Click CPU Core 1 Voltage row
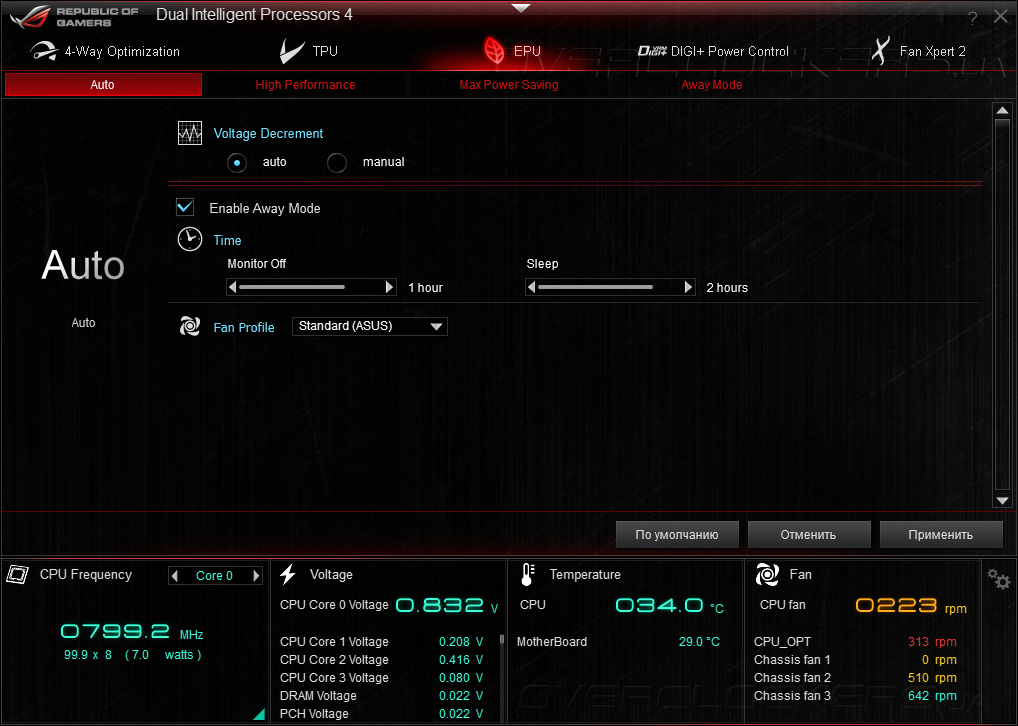Screen dimensions: 1018x726 [x=382, y=642]
